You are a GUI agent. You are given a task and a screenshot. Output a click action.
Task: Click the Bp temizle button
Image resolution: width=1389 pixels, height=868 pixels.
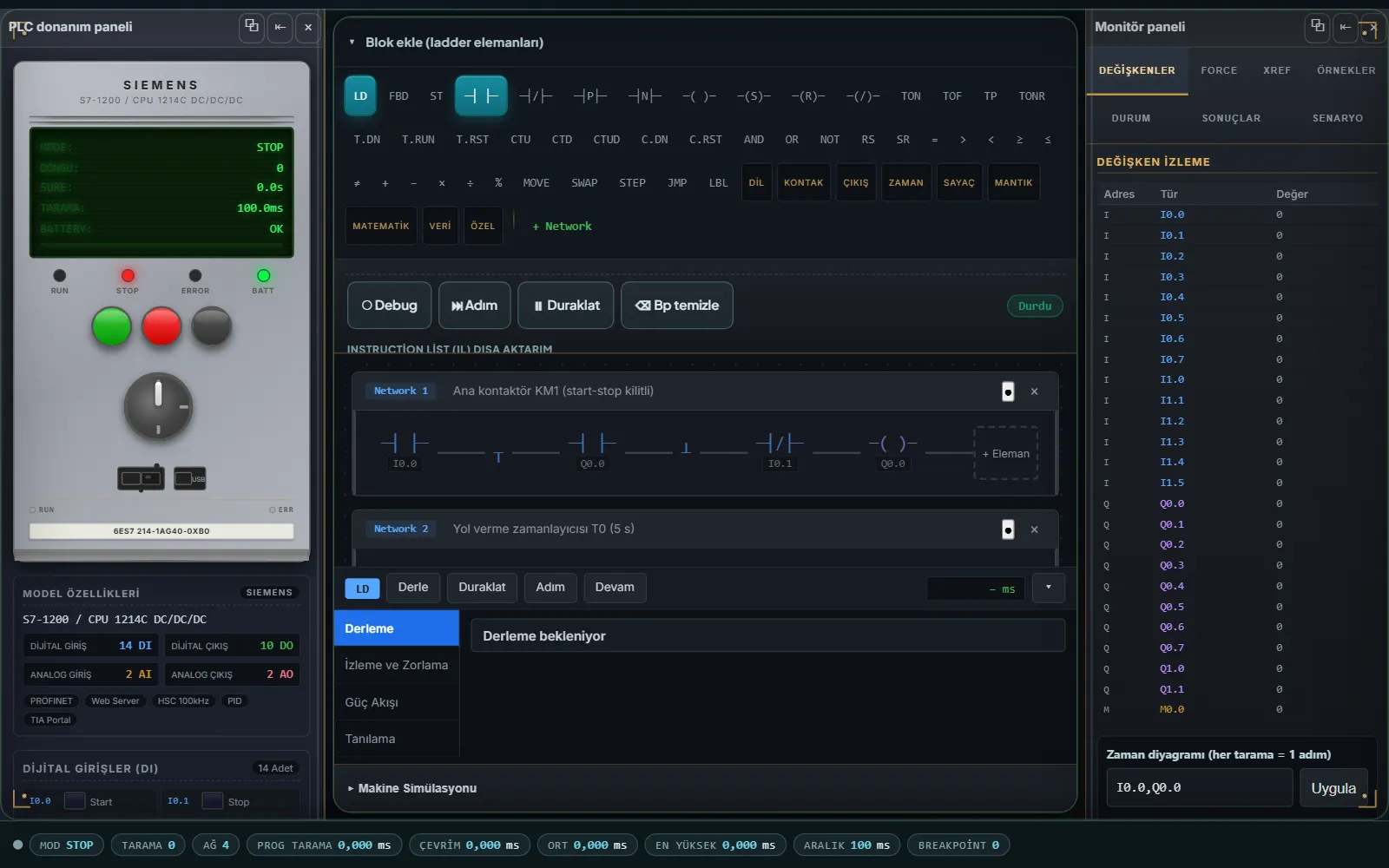click(677, 306)
